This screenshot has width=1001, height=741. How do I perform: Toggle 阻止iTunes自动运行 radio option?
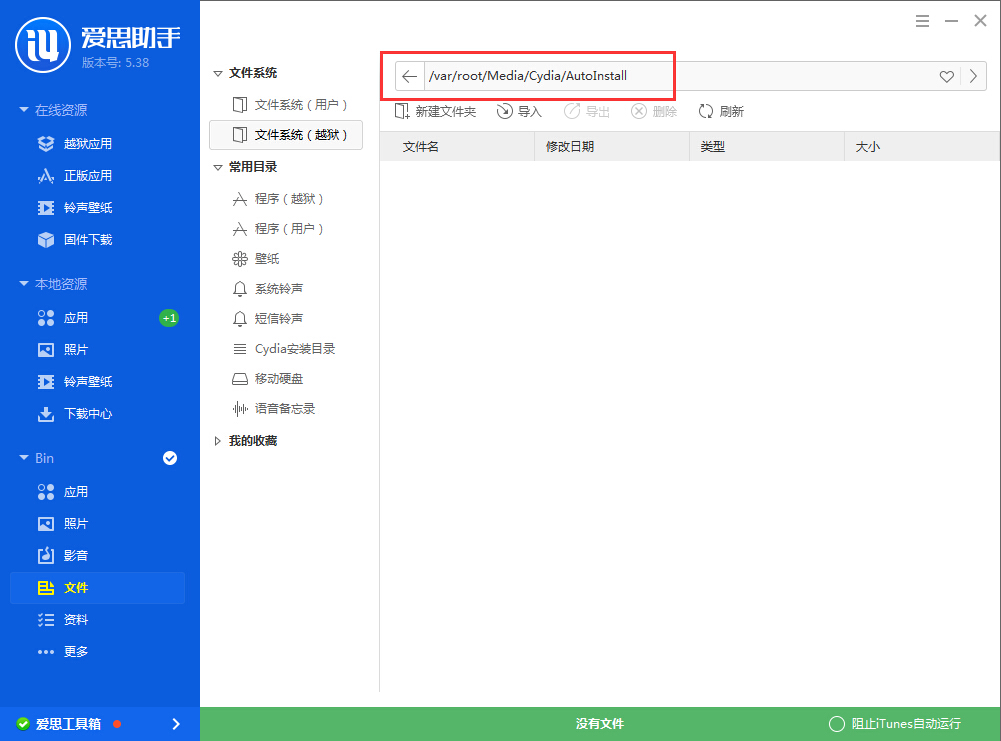click(837, 724)
